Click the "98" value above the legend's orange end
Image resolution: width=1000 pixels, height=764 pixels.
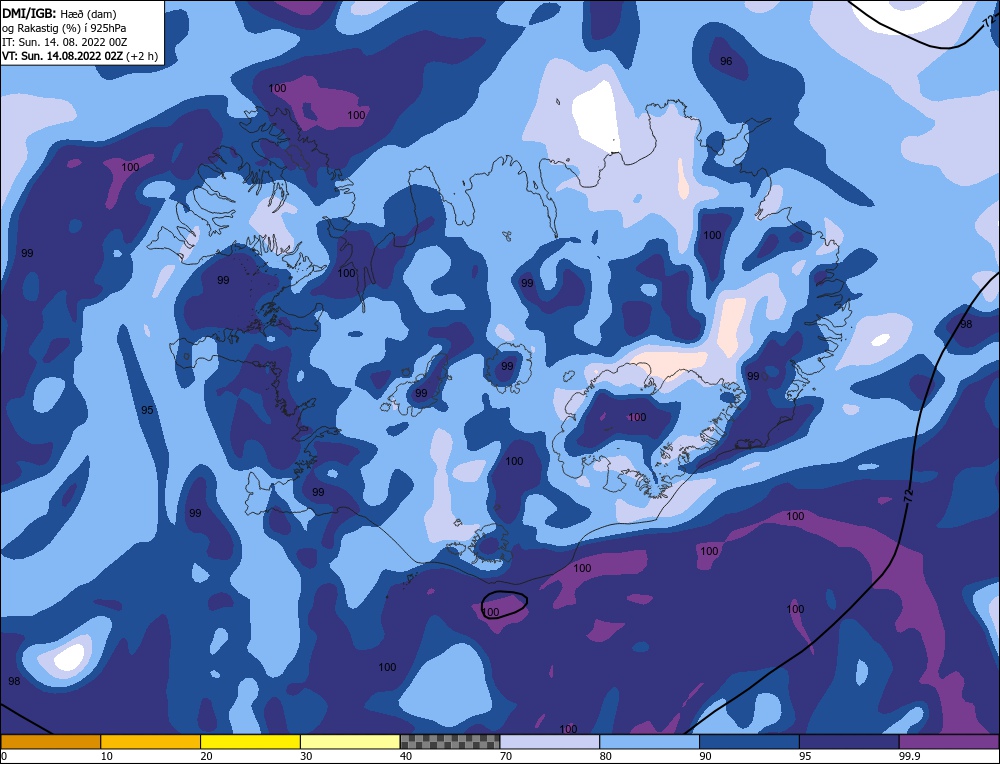(14, 681)
